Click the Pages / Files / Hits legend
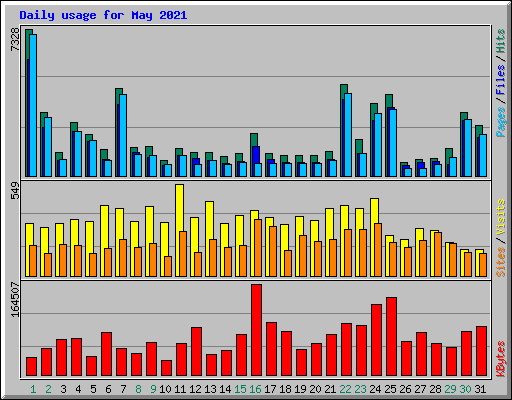Viewport: 512px width, 400px height. click(501, 83)
